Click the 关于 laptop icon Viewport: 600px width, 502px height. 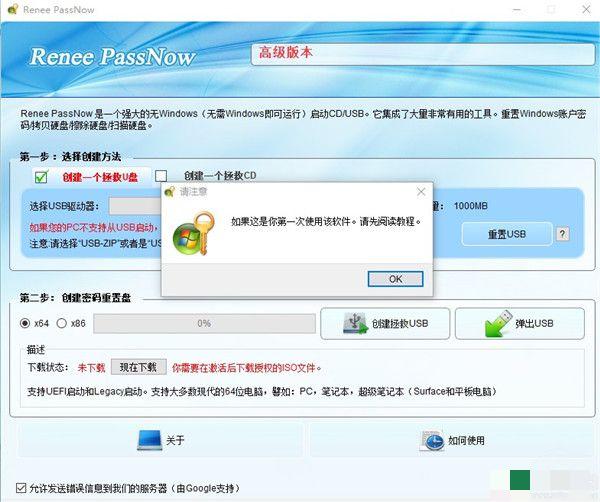pos(150,440)
